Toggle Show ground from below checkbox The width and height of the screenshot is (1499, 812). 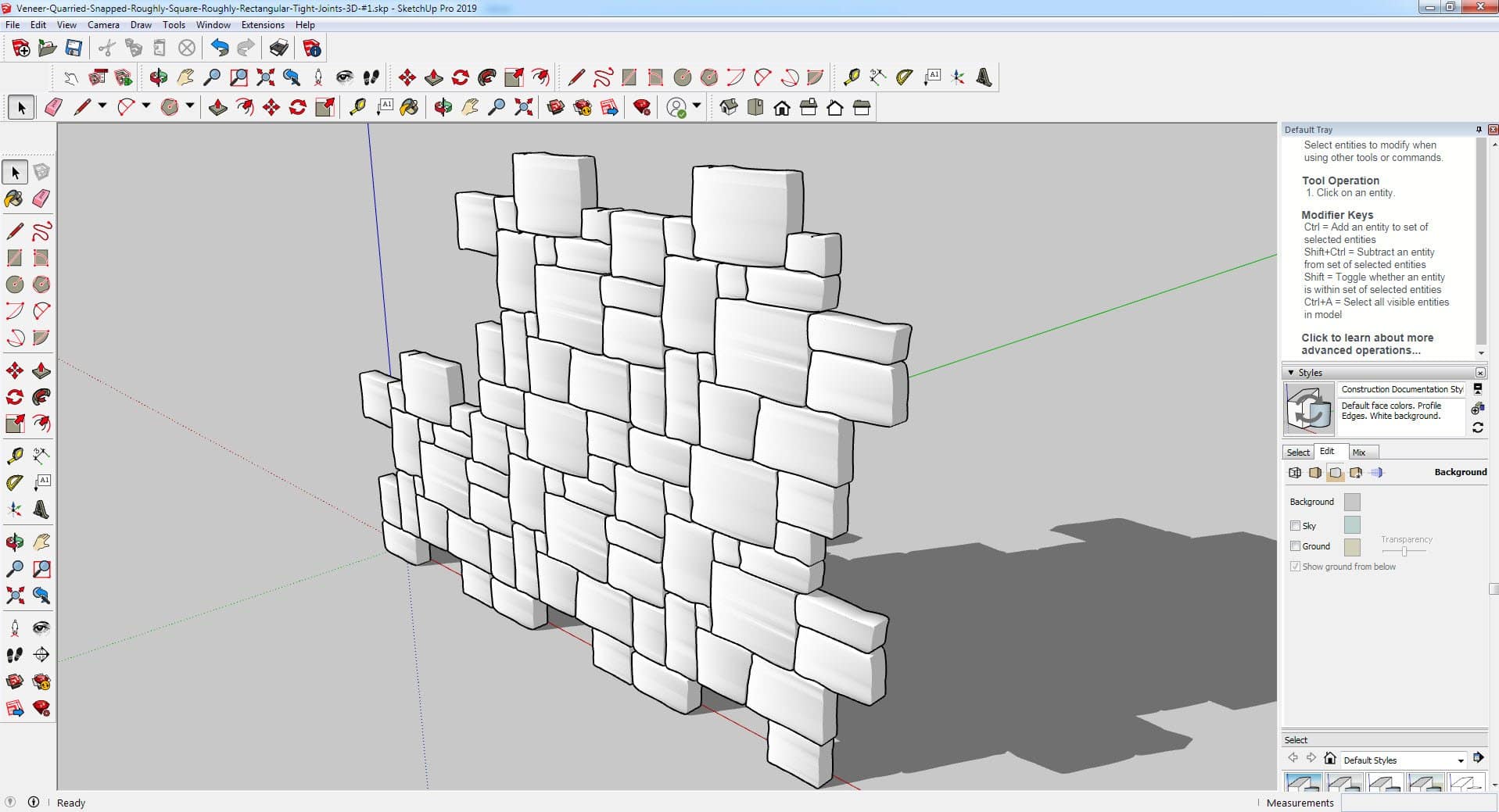1295,567
